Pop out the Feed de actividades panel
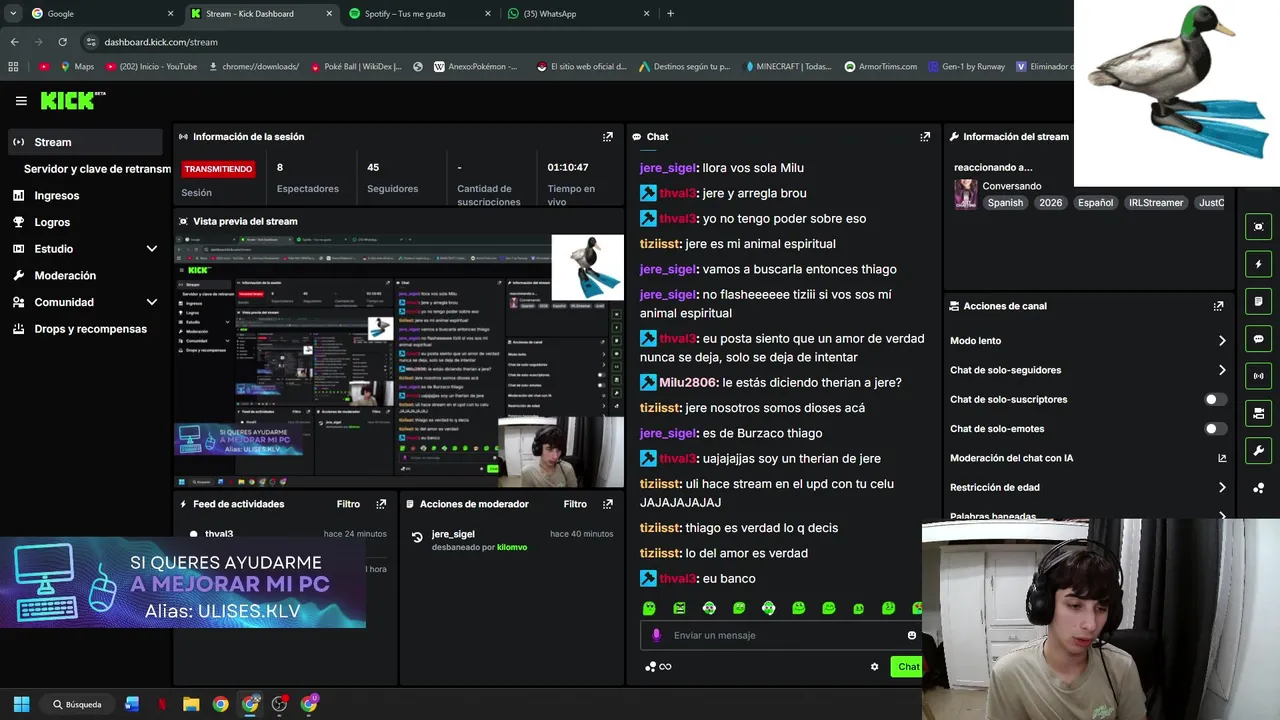This screenshot has height=720, width=1280. point(381,504)
